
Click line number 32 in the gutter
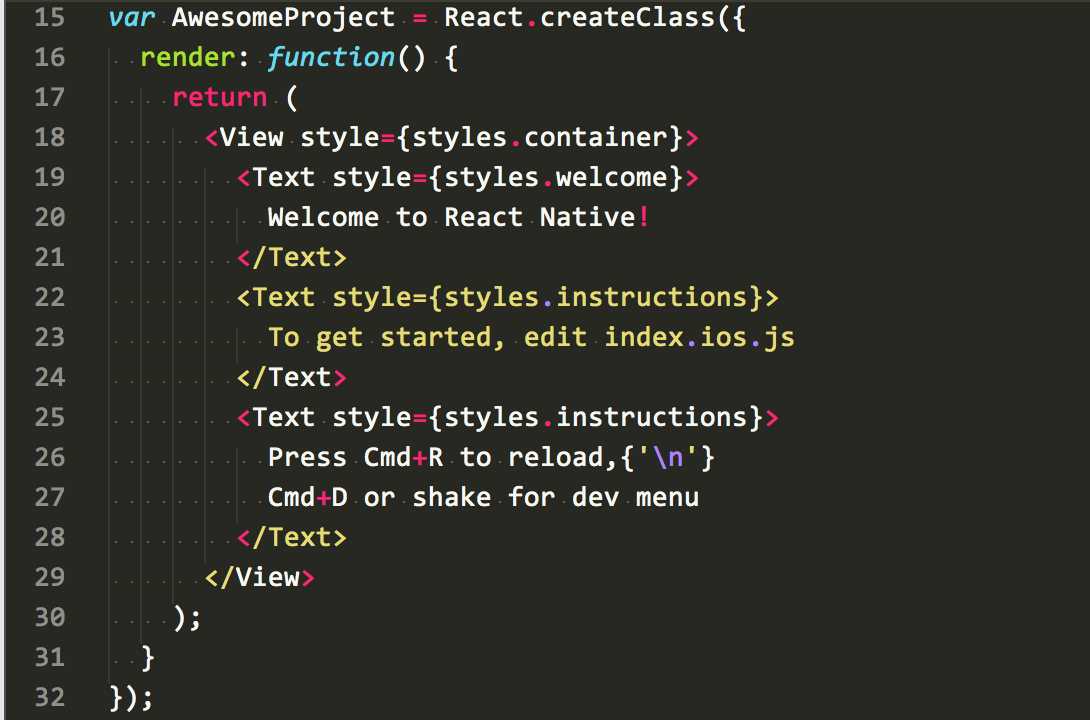click(x=49, y=697)
